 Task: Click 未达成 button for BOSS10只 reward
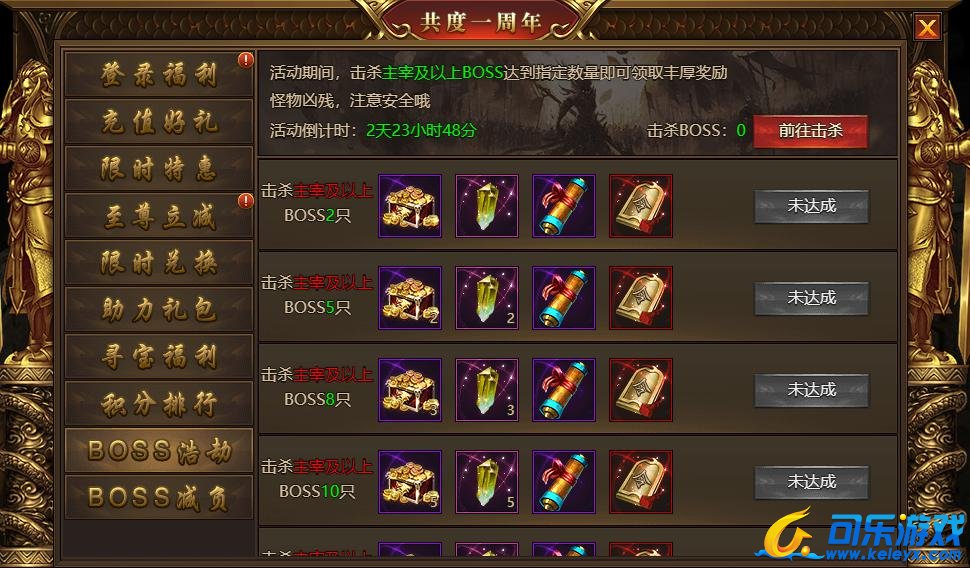tap(812, 482)
